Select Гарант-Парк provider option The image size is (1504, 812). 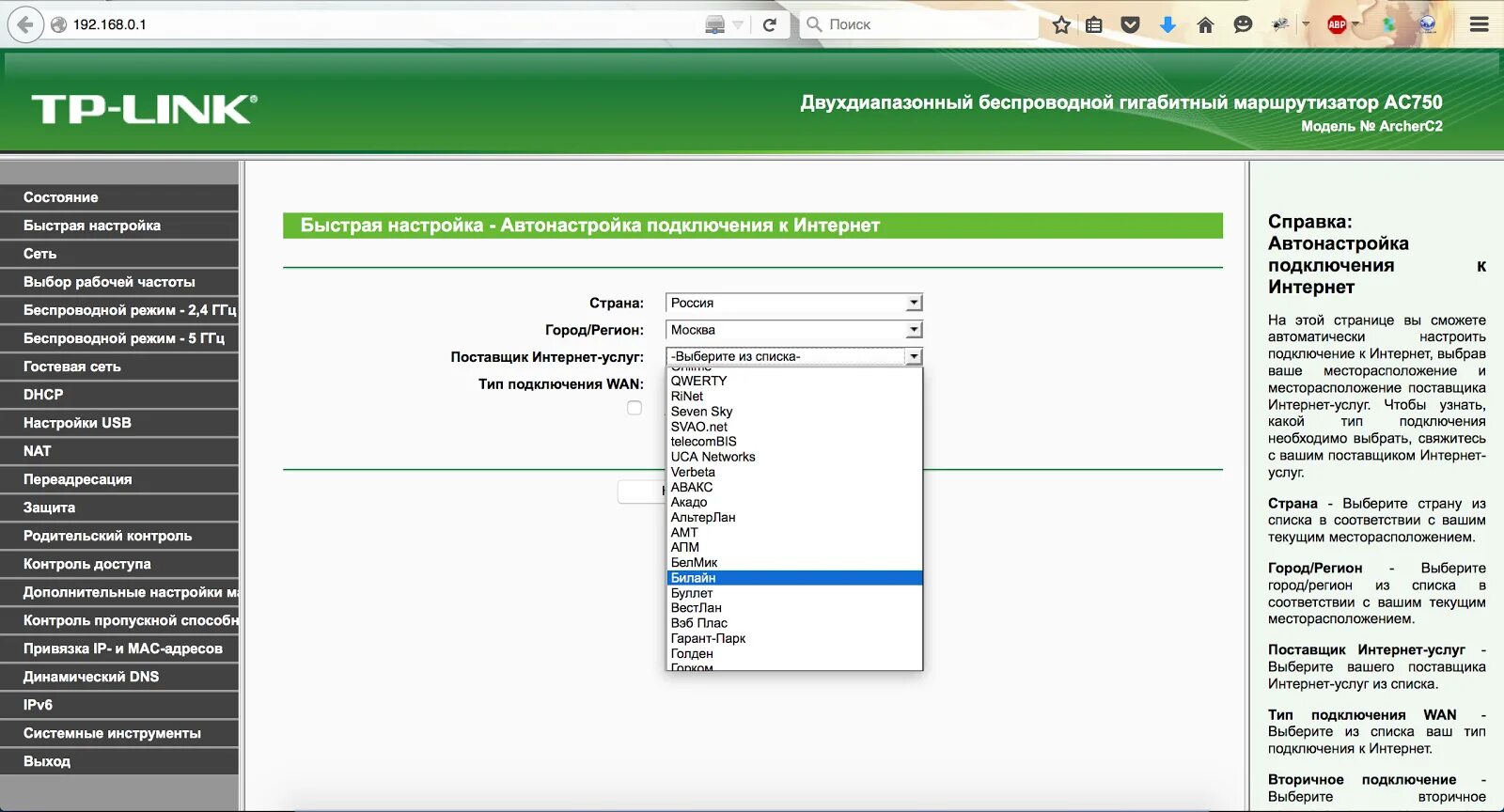point(794,638)
